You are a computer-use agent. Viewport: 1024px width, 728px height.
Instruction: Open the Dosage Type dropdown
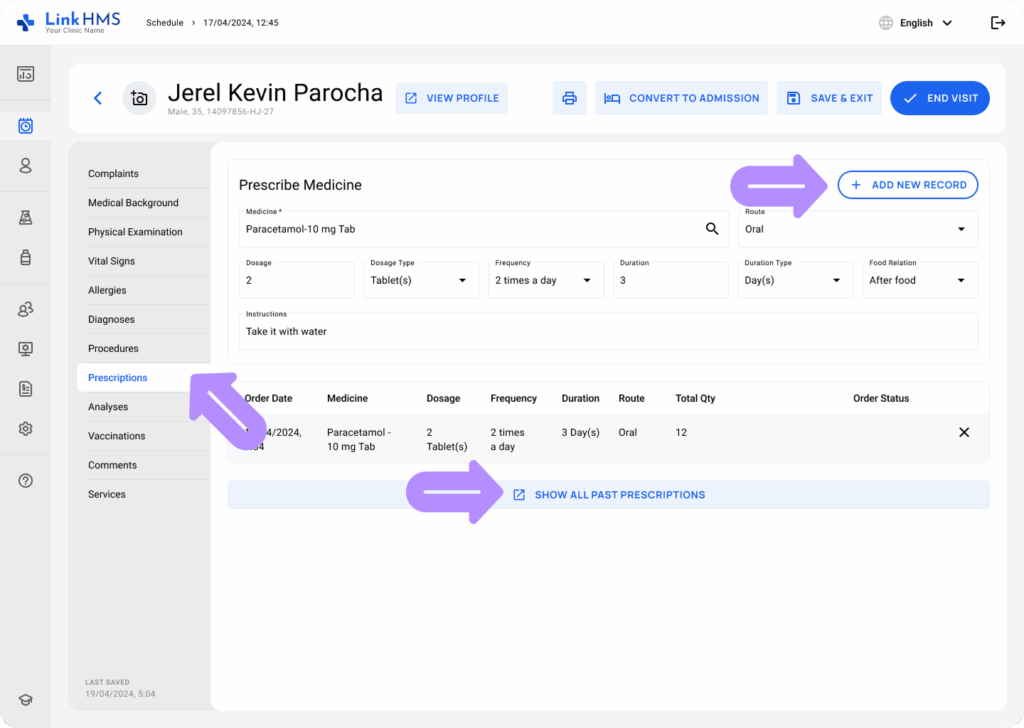click(420, 280)
